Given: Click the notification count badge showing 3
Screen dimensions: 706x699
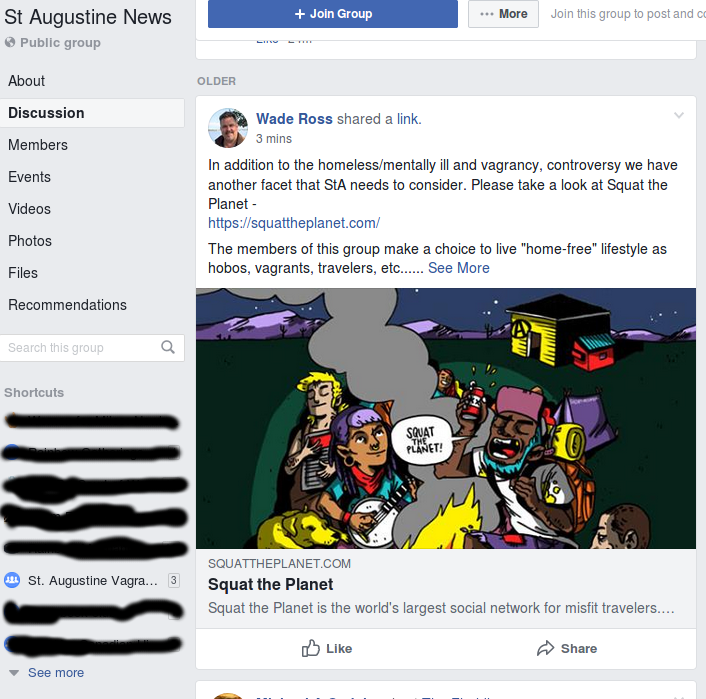Looking at the screenshot, I should (x=174, y=580).
